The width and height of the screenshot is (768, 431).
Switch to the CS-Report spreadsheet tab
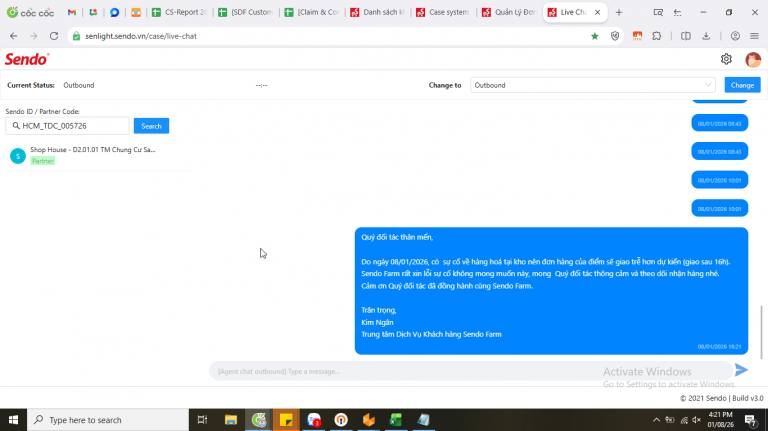179,12
